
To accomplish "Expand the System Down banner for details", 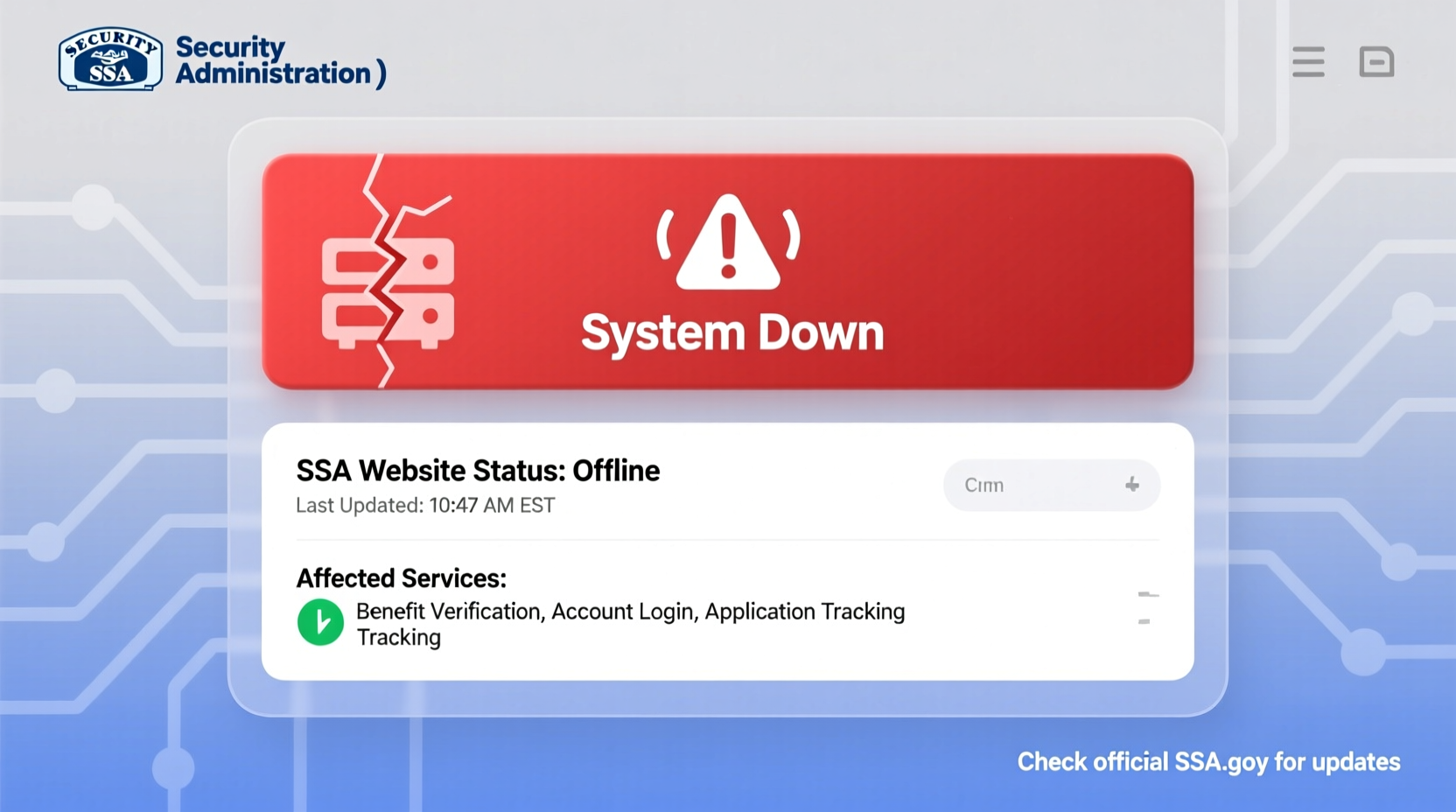I will 728,271.
